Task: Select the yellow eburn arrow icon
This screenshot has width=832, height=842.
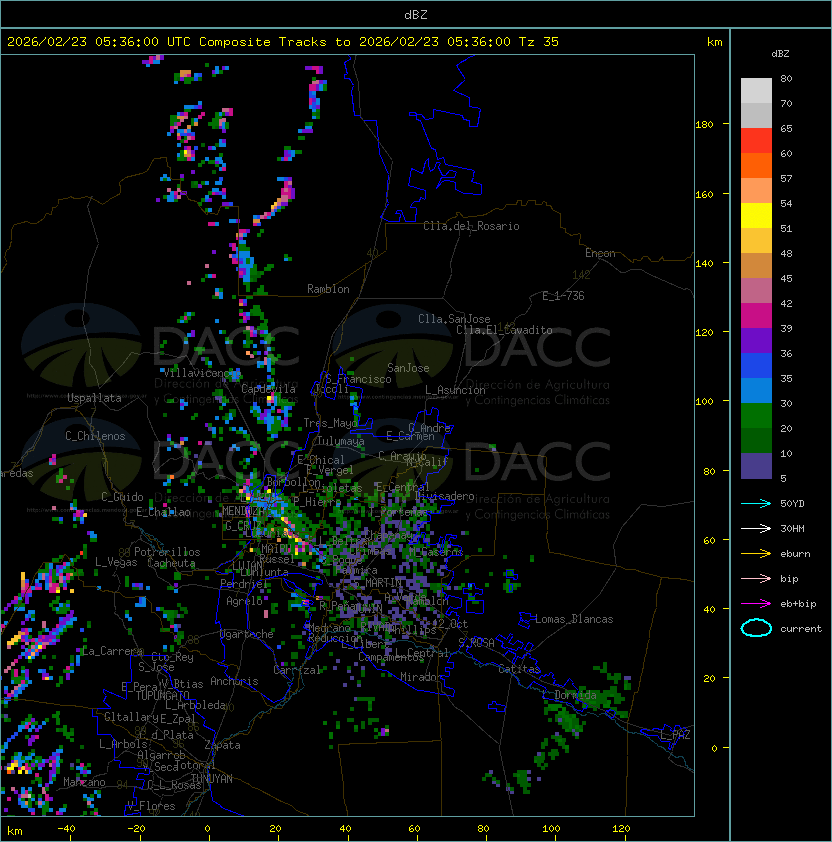Action: (756, 554)
